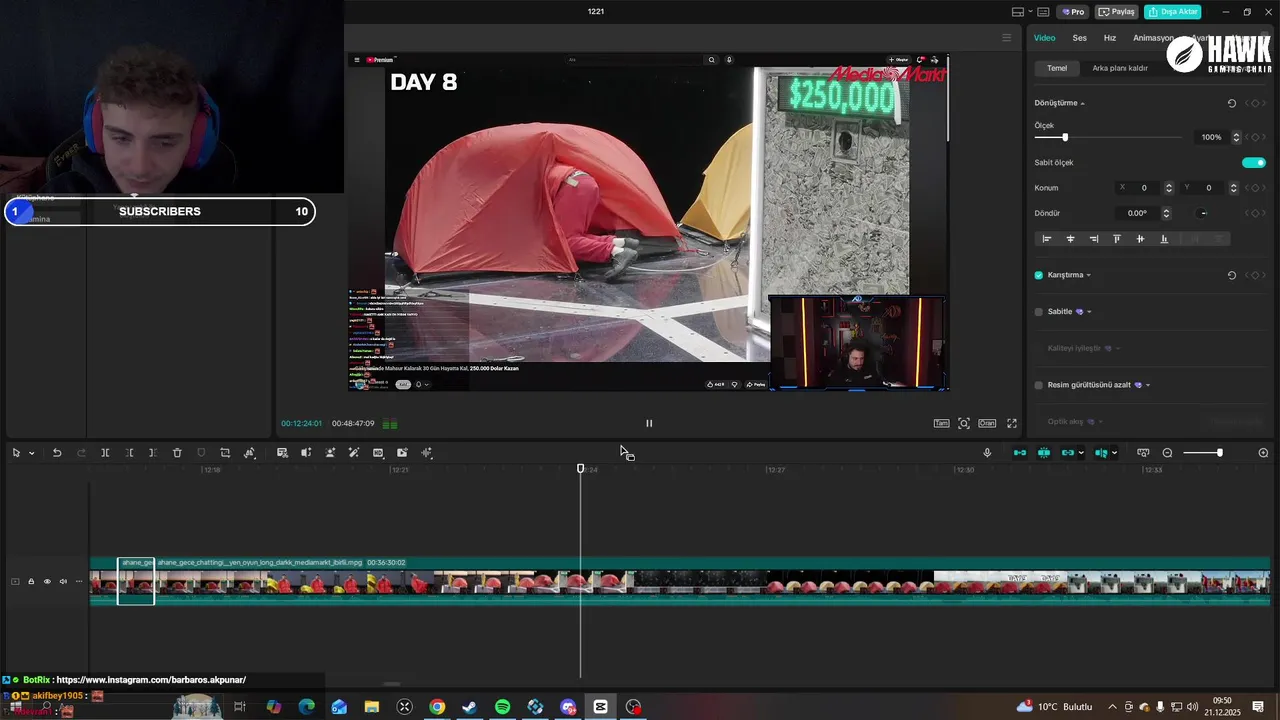This screenshot has width=1280, height=720.
Task: Toggle linkage option in timeline toolbar
Action: pyautogui.click(x=1068, y=453)
